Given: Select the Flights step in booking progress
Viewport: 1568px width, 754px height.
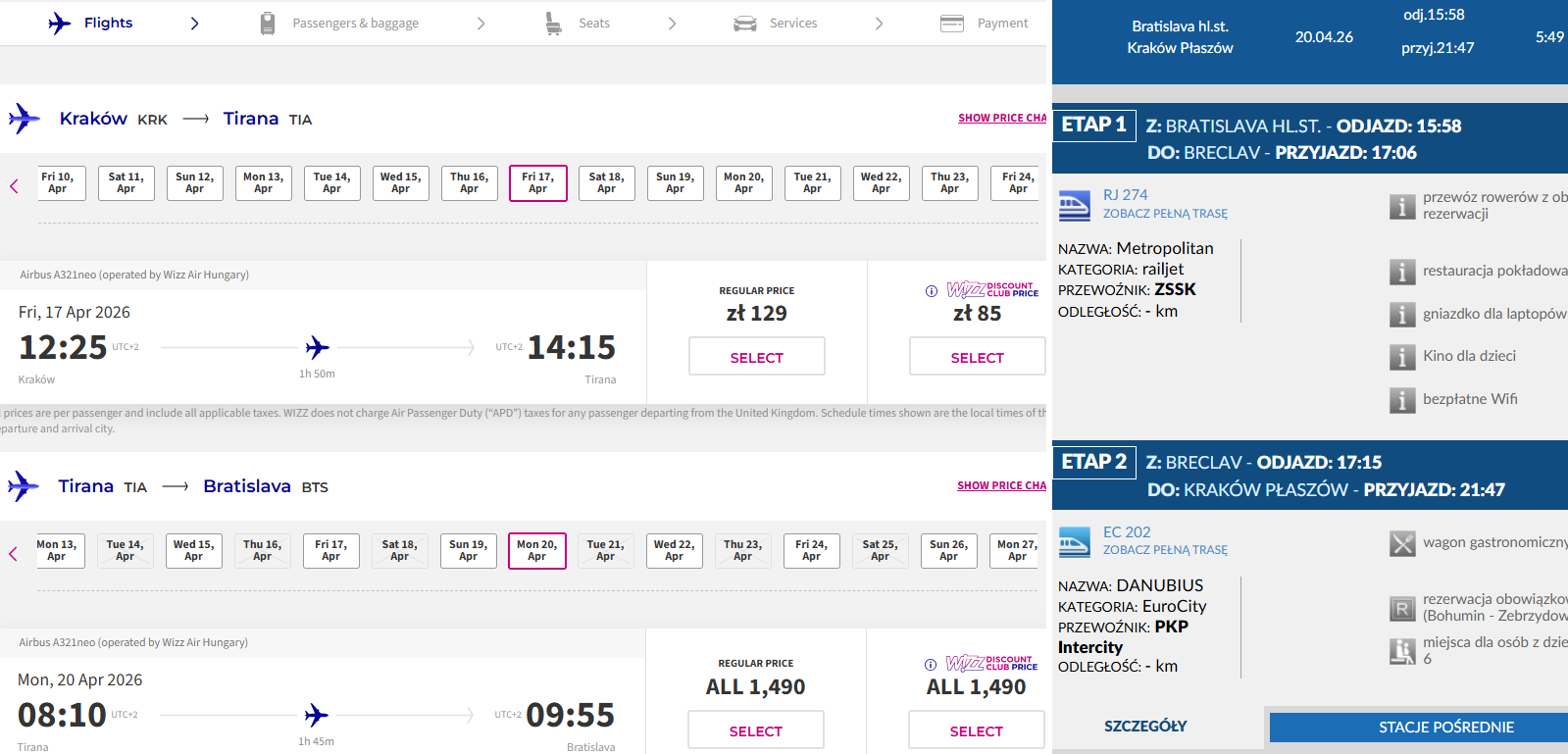Looking at the screenshot, I should point(108,23).
